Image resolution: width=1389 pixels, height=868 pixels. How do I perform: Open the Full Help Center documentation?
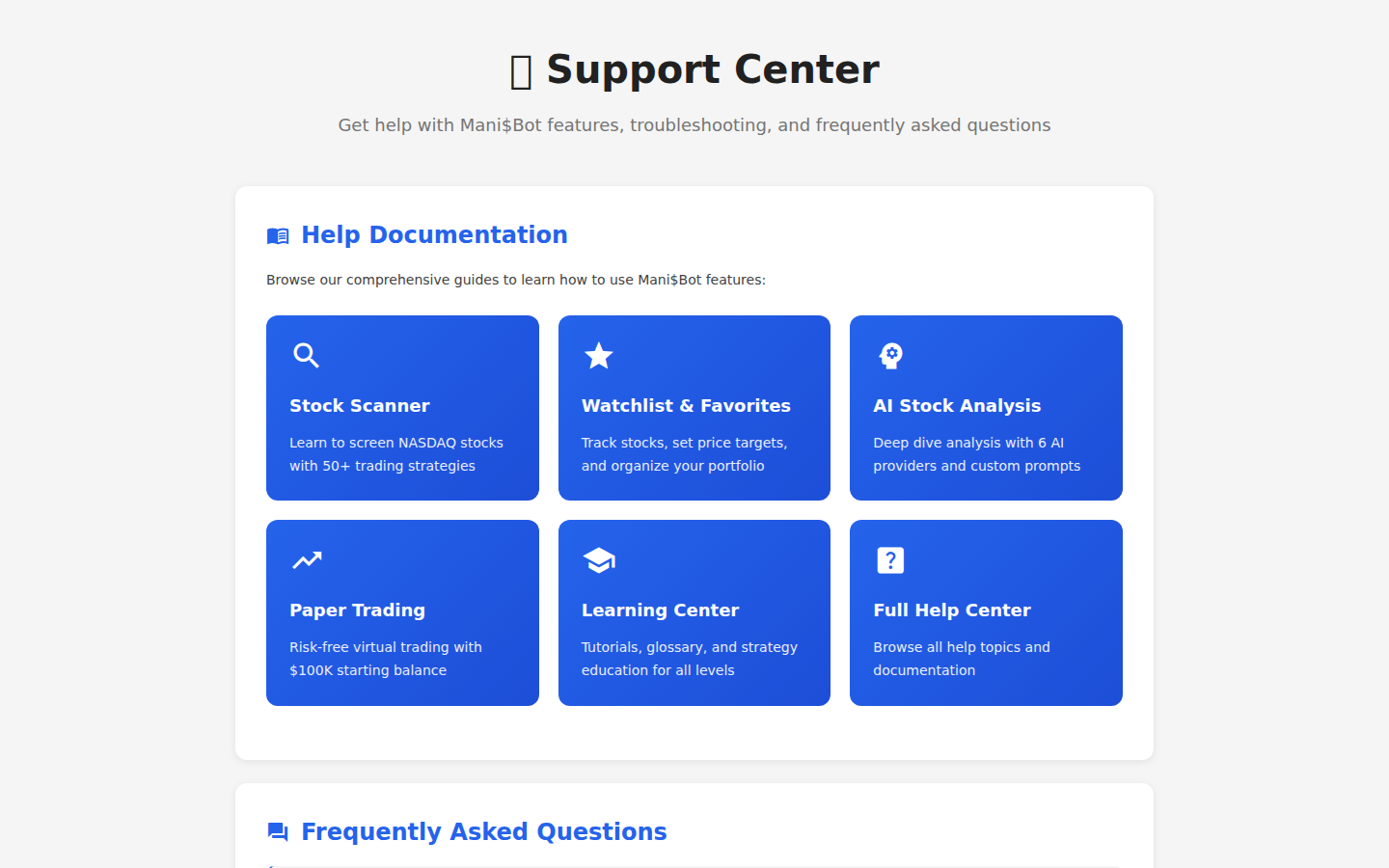coord(985,612)
